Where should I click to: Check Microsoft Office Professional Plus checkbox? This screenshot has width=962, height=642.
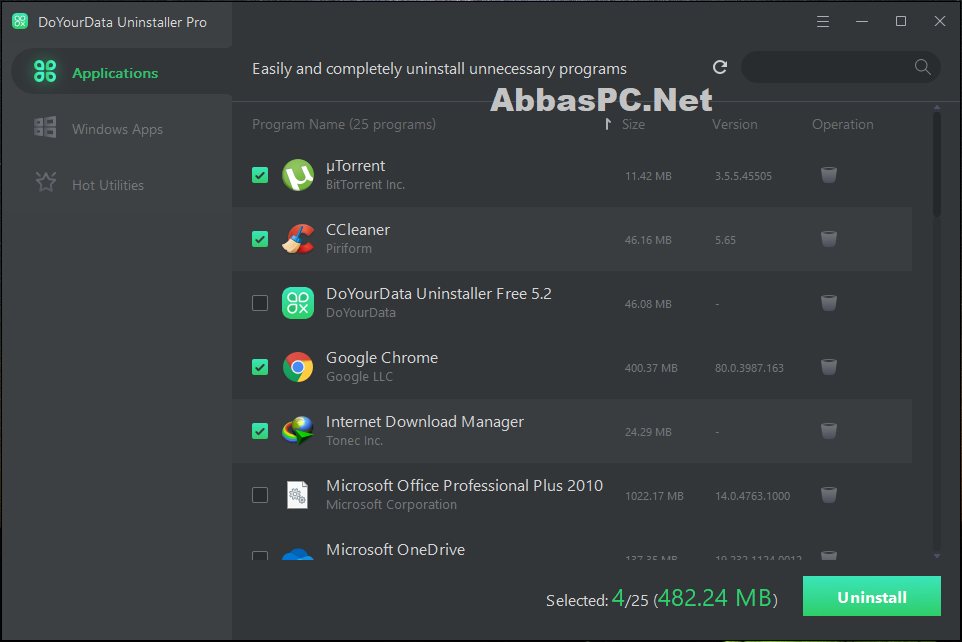point(260,495)
